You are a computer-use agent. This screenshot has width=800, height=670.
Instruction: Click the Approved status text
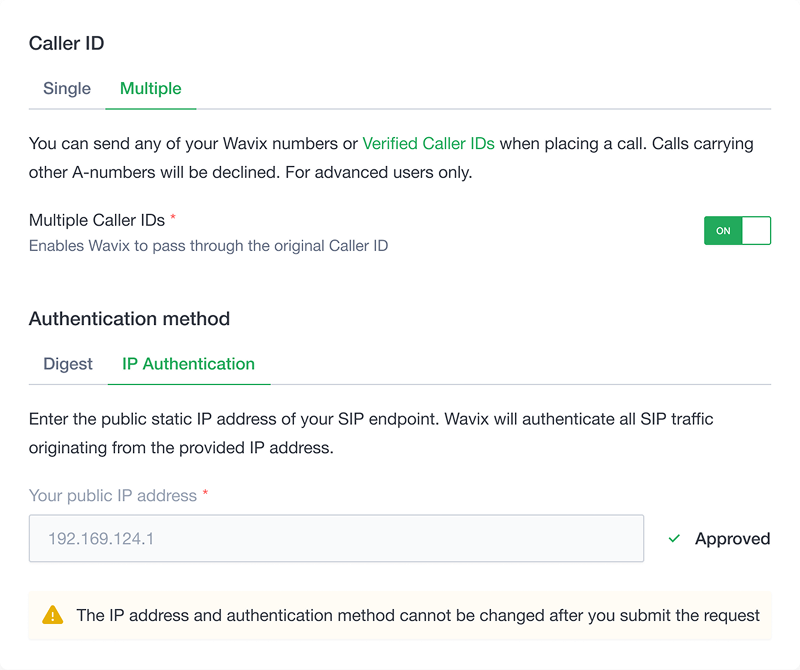coord(732,539)
